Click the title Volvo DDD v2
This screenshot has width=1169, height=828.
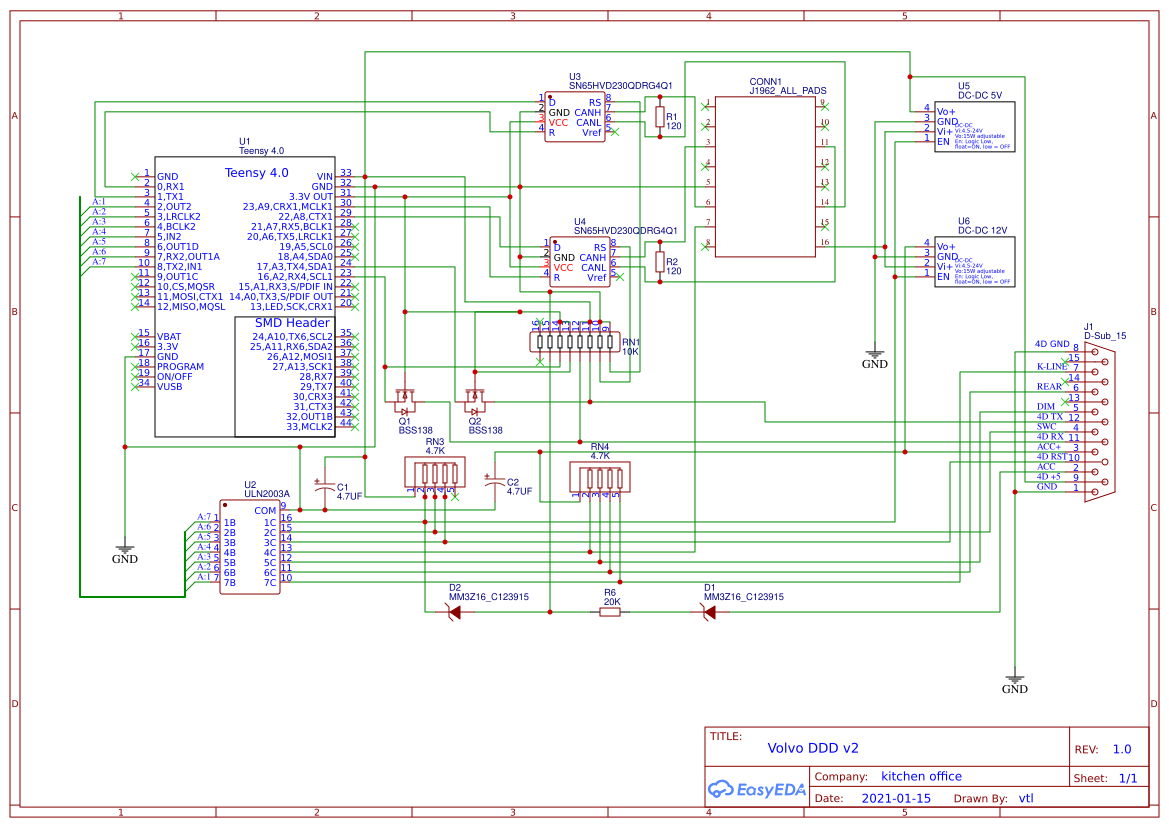coord(815,747)
